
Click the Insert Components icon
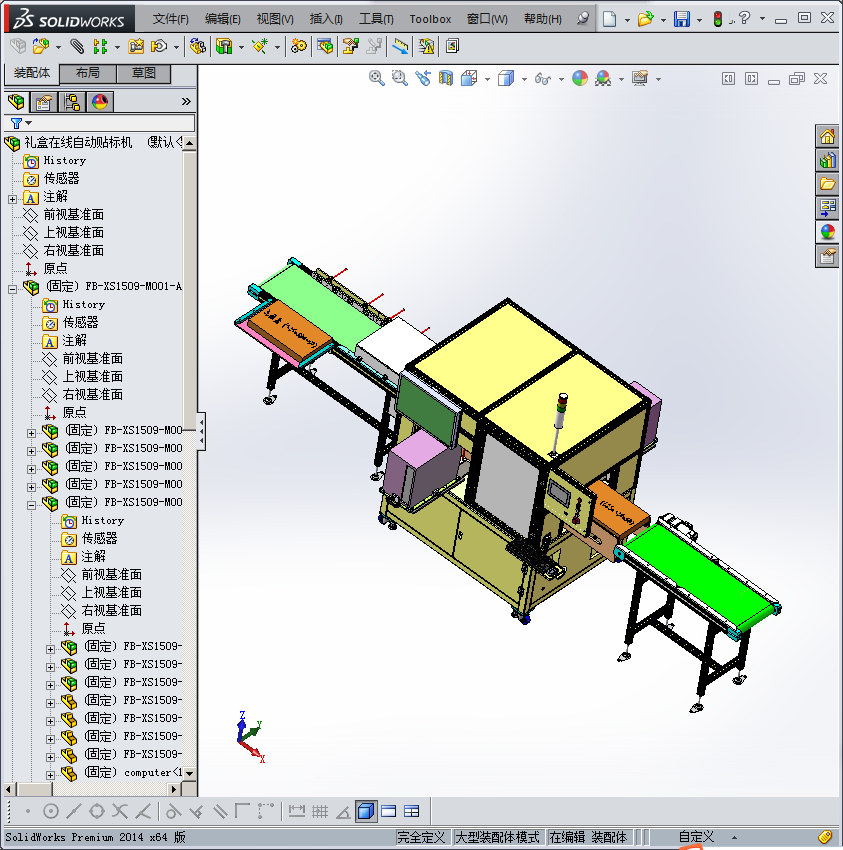click(x=41, y=47)
